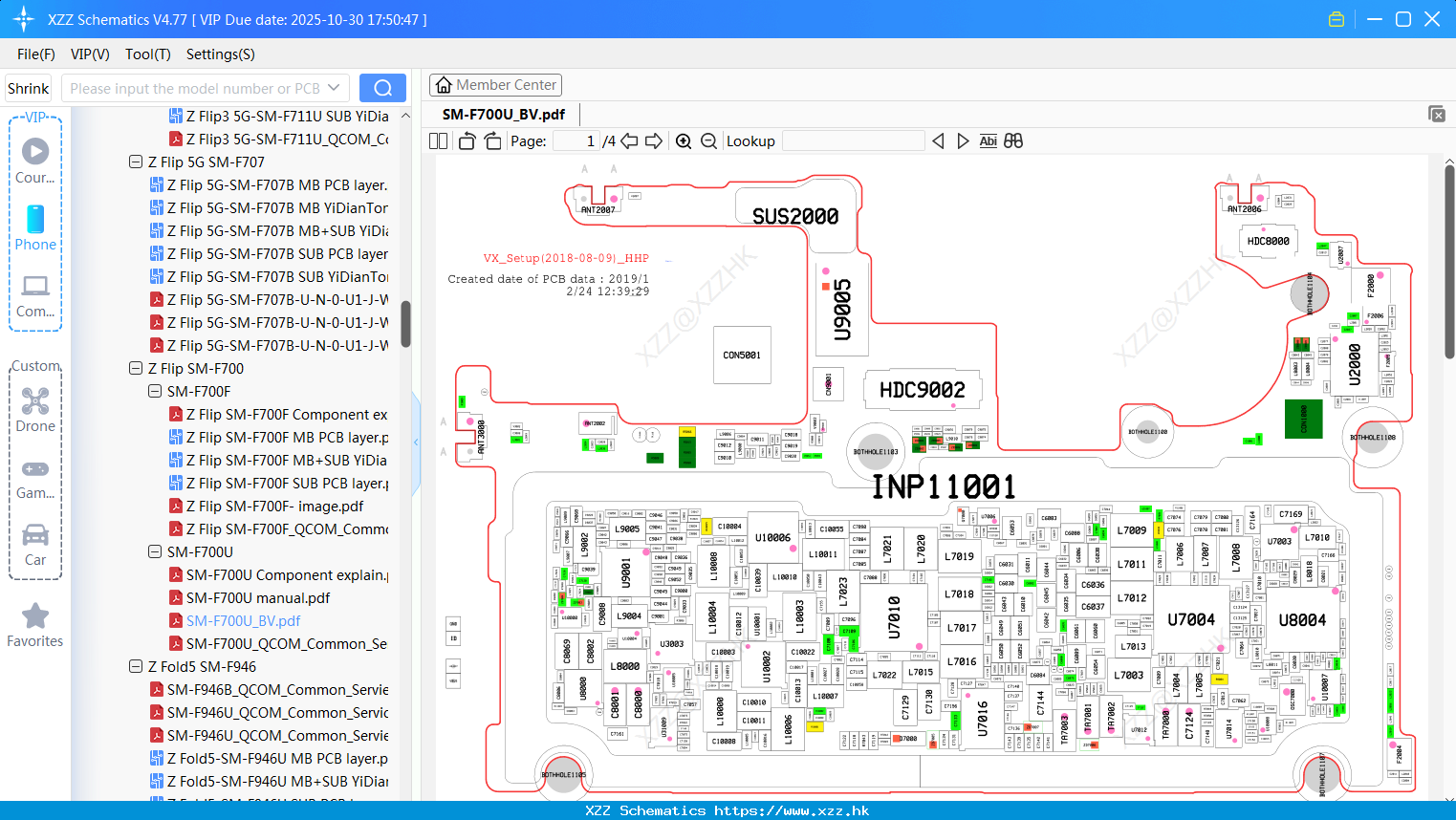
Task: Click the blue search button
Action: click(382, 88)
